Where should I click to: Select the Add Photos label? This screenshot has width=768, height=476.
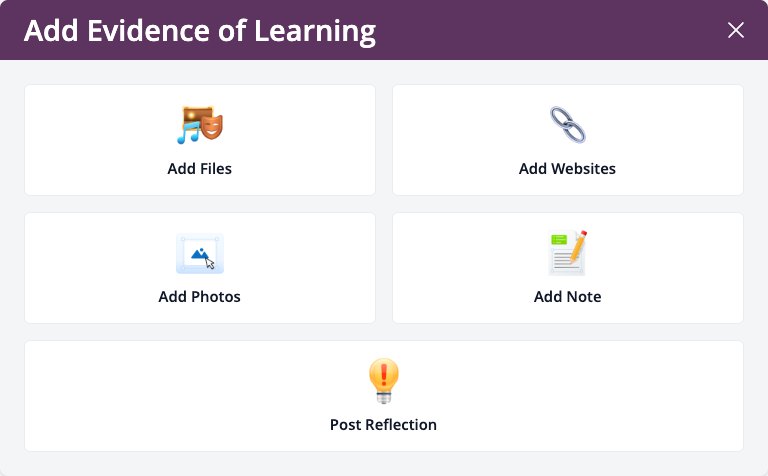(x=199, y=297)
